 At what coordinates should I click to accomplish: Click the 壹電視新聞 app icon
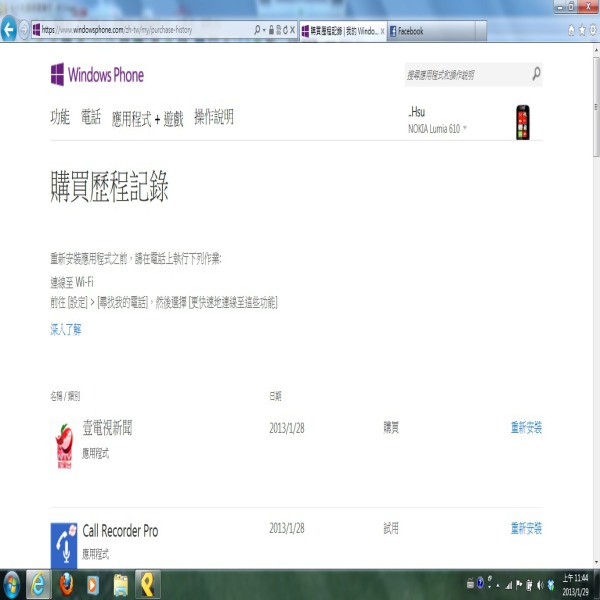64,446
